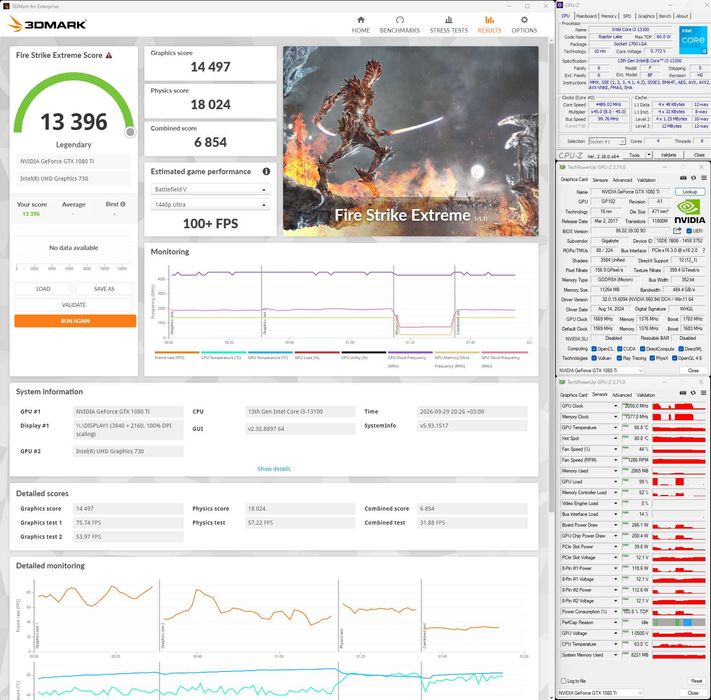Click the GPU-Z Sensors window title bar icon

pos(561,382)
